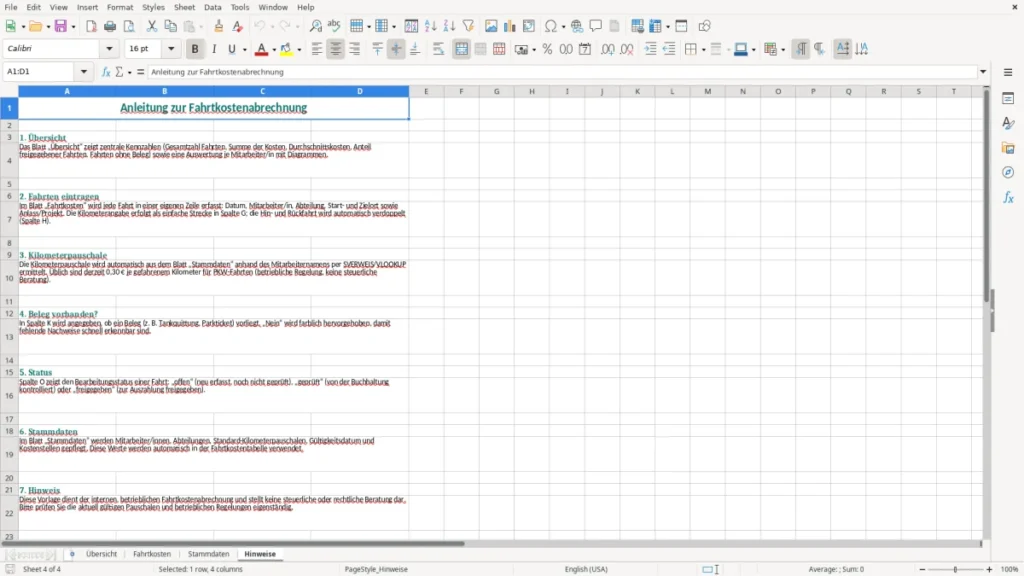Insert image icon
Image resolution: width=1024 pixels, height=576 pixels.
(491, 26)
